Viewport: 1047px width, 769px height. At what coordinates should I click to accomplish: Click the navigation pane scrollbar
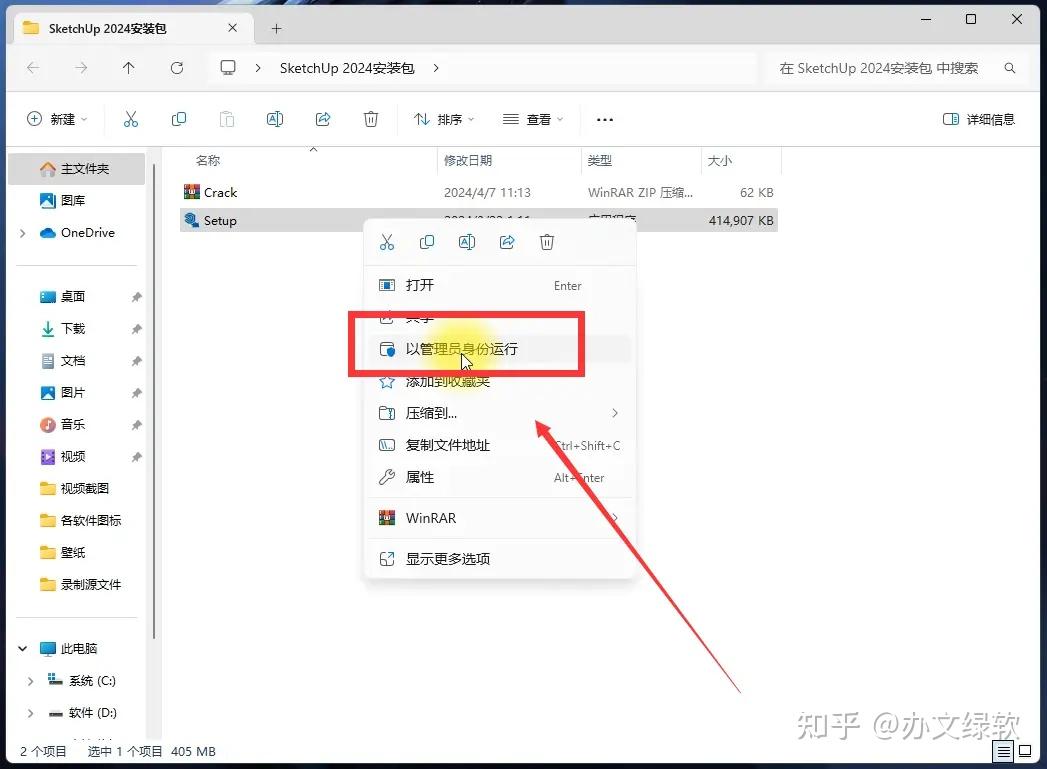coord(154,401)
